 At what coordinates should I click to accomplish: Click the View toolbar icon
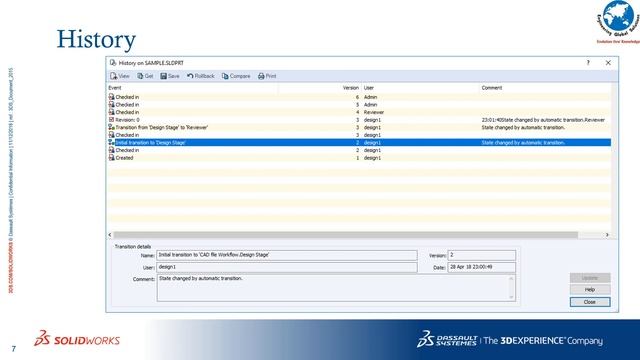coord(113,76)
